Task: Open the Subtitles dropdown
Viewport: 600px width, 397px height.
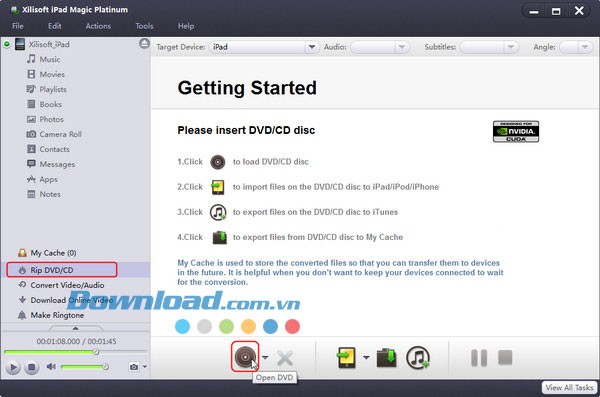Action: coord(489,47)
